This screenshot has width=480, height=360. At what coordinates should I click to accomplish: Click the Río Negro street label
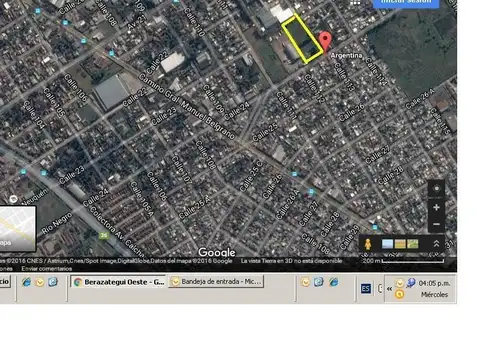click(56, 223)
